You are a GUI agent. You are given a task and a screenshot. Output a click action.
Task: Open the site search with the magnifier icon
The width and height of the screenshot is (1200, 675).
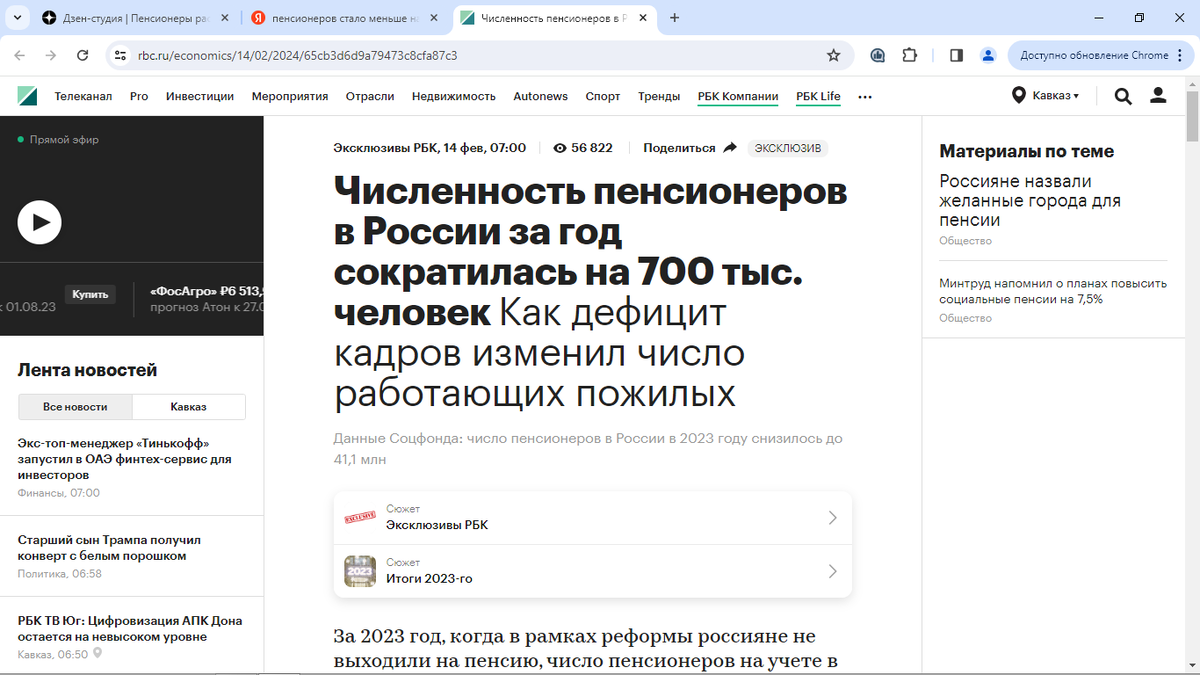pos(1122,96)
